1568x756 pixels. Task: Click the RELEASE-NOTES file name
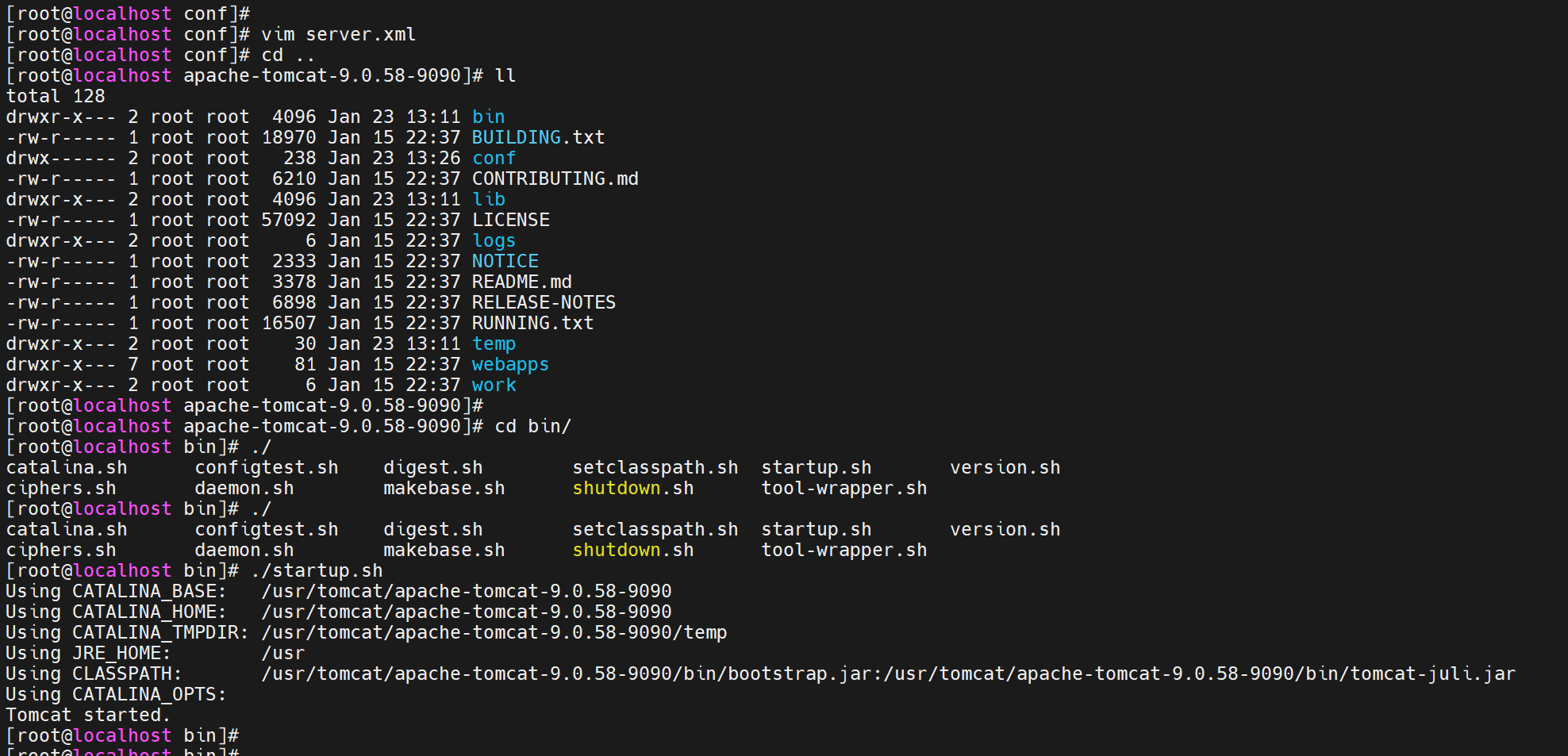click(x=544, y=302)
